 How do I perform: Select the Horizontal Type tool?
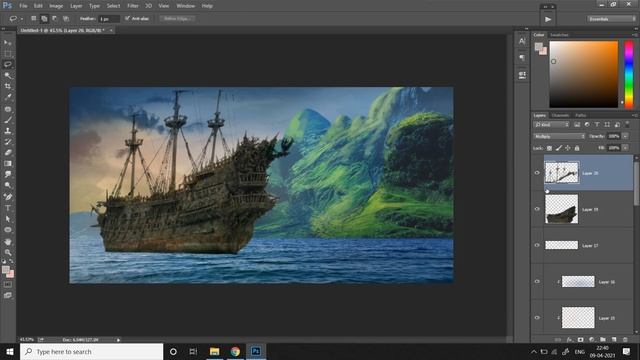point(8,208)
